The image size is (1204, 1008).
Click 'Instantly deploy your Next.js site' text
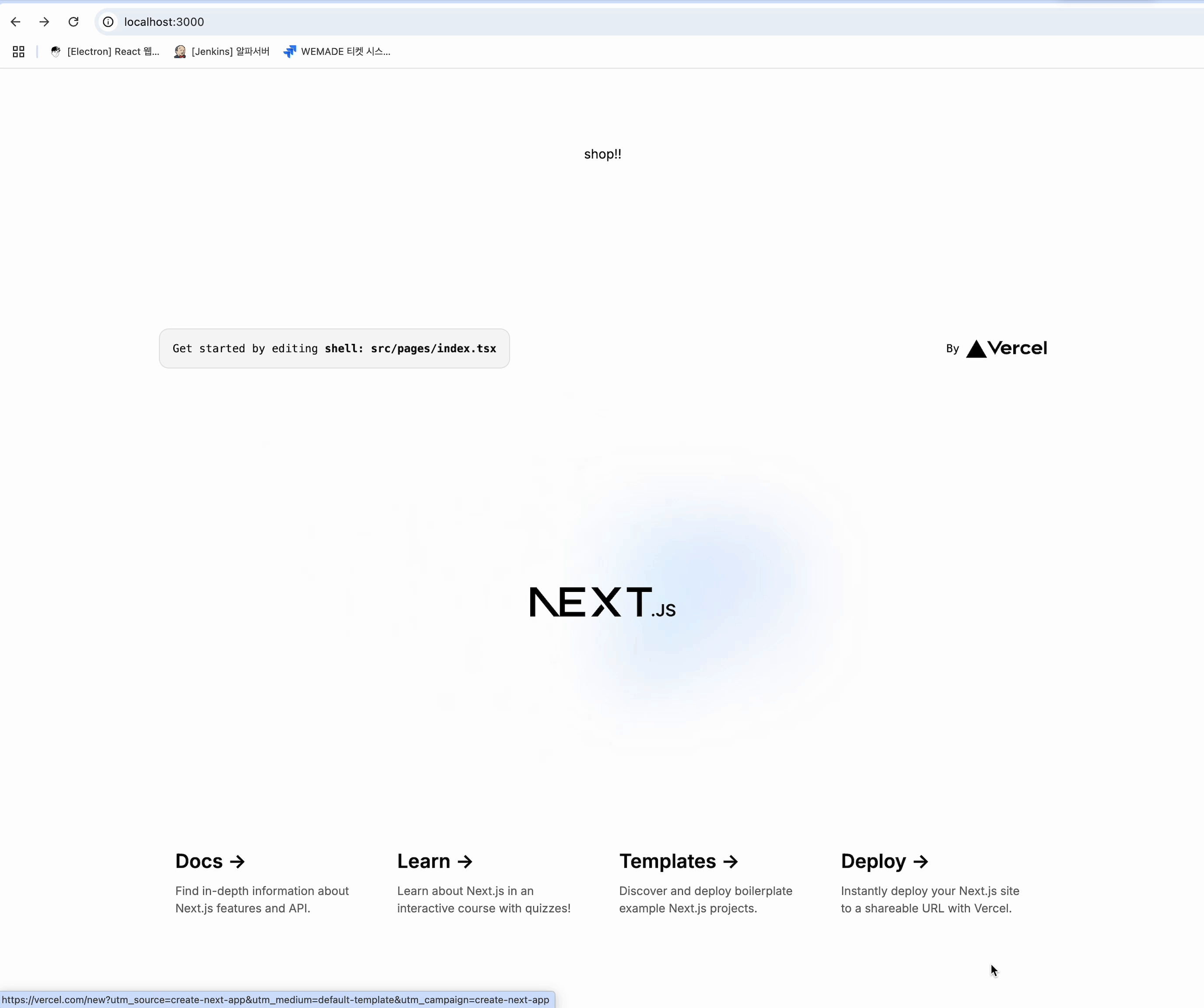tap(930, 891)
